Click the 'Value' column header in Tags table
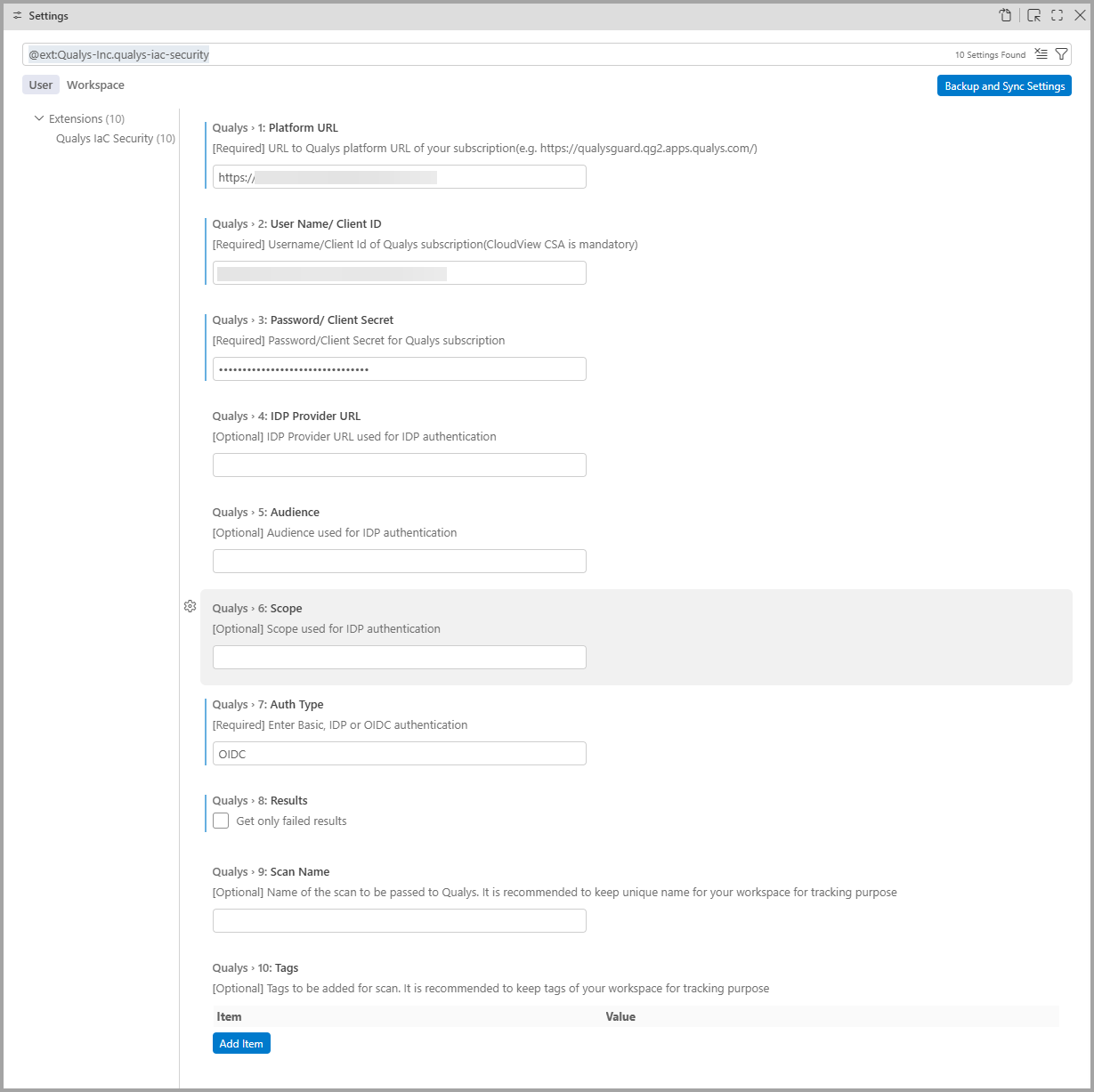Image resolution: width=1094 pixels, height=1092 pixels. point(620,1016)
